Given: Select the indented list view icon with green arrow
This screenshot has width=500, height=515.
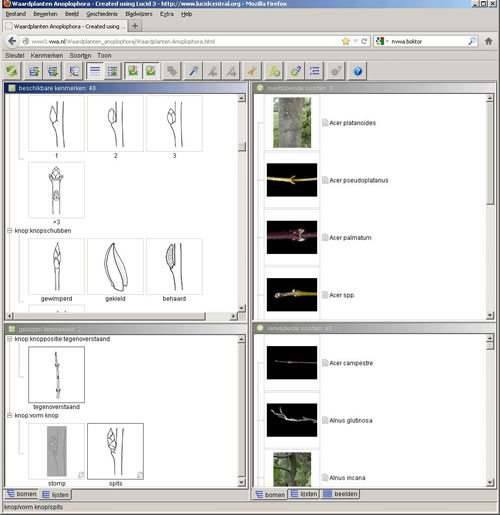Looking at the screenshot, I should [113, 71].
